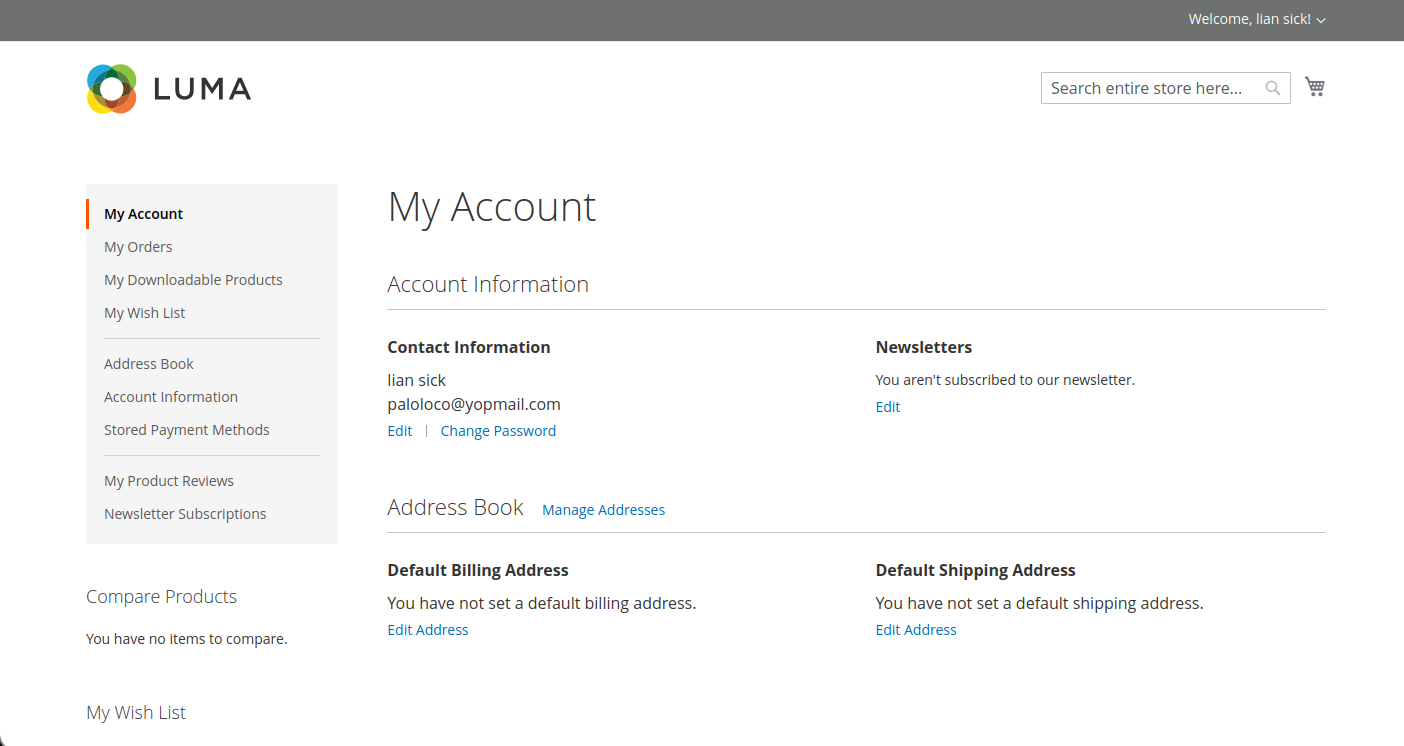
Task: Open the shopping cart icon
Action: (1315, 87)
